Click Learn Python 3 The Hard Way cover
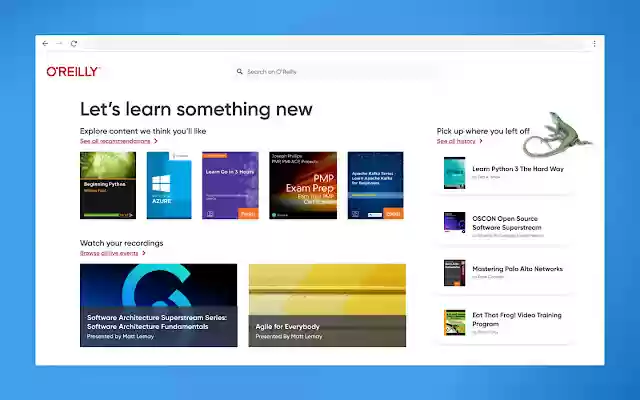Image resolution: width=640 pixels, height=400 pixels. [454, 173]
